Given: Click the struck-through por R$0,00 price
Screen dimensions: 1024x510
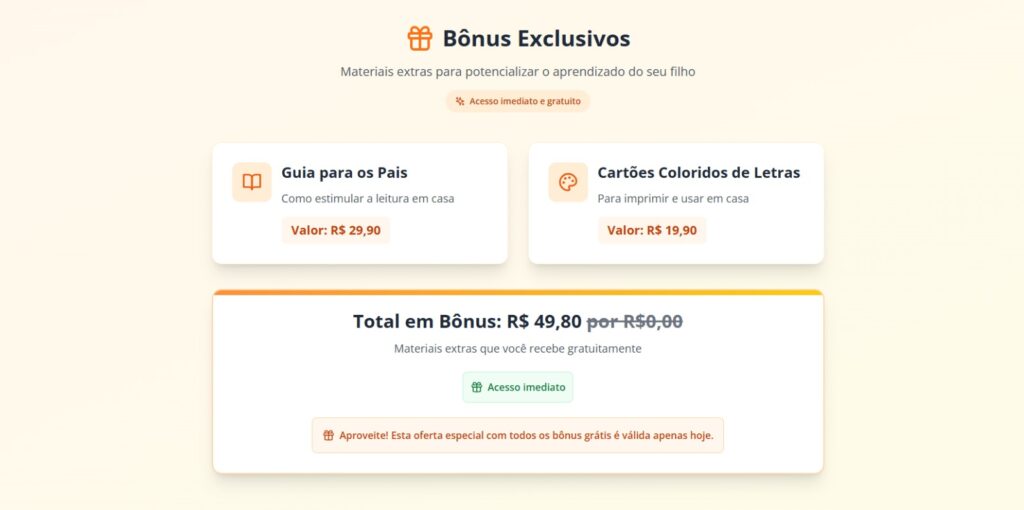Looking at the screenshot, I should 634,321.
